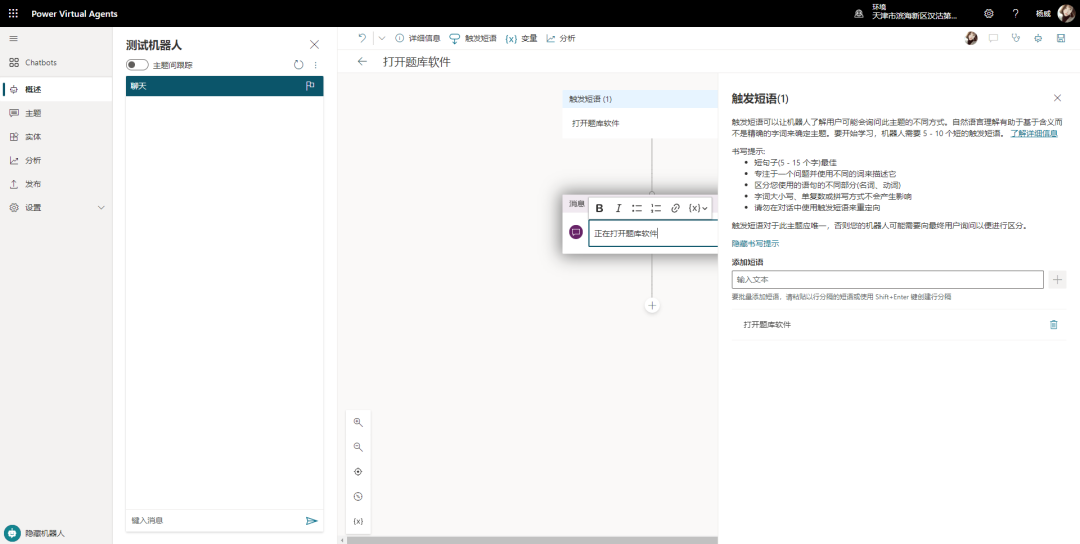Focus the 键入消息 chat input
The height and width of the screenshot is (544, 1080).
point(215,521)
